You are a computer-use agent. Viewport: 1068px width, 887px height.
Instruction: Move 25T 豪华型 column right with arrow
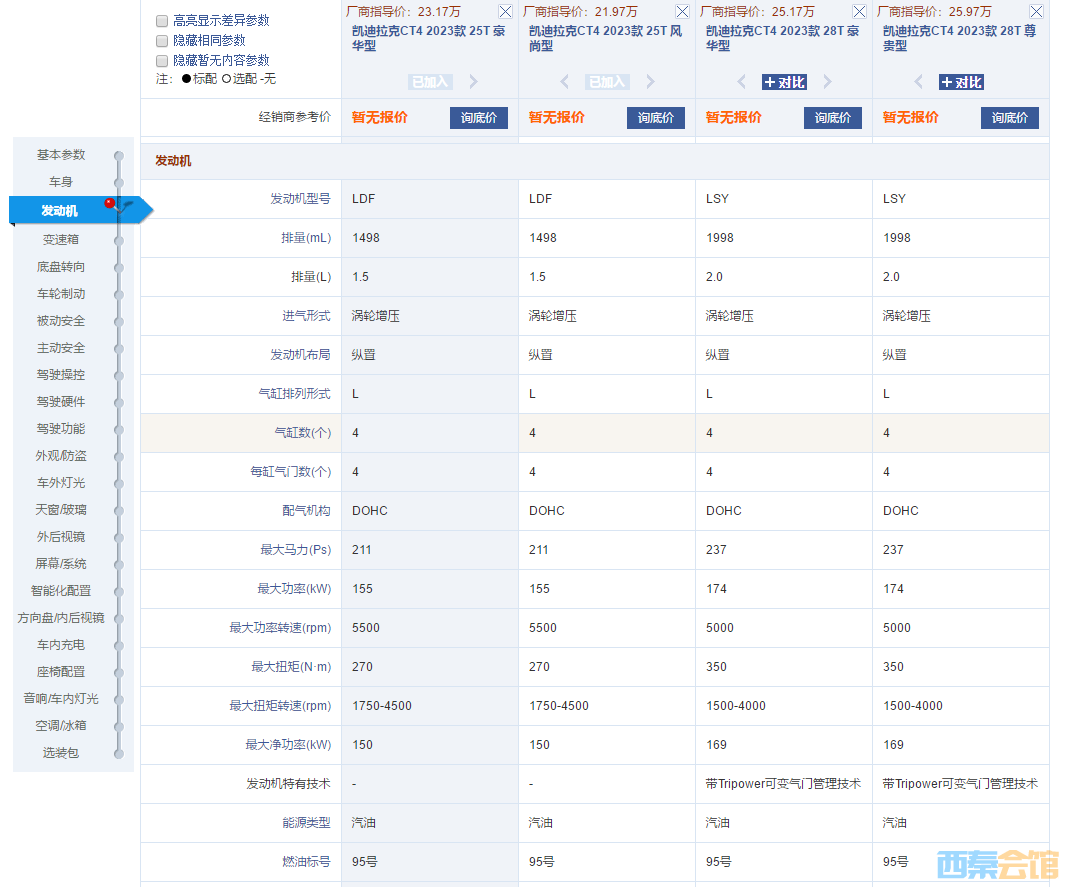474,82
